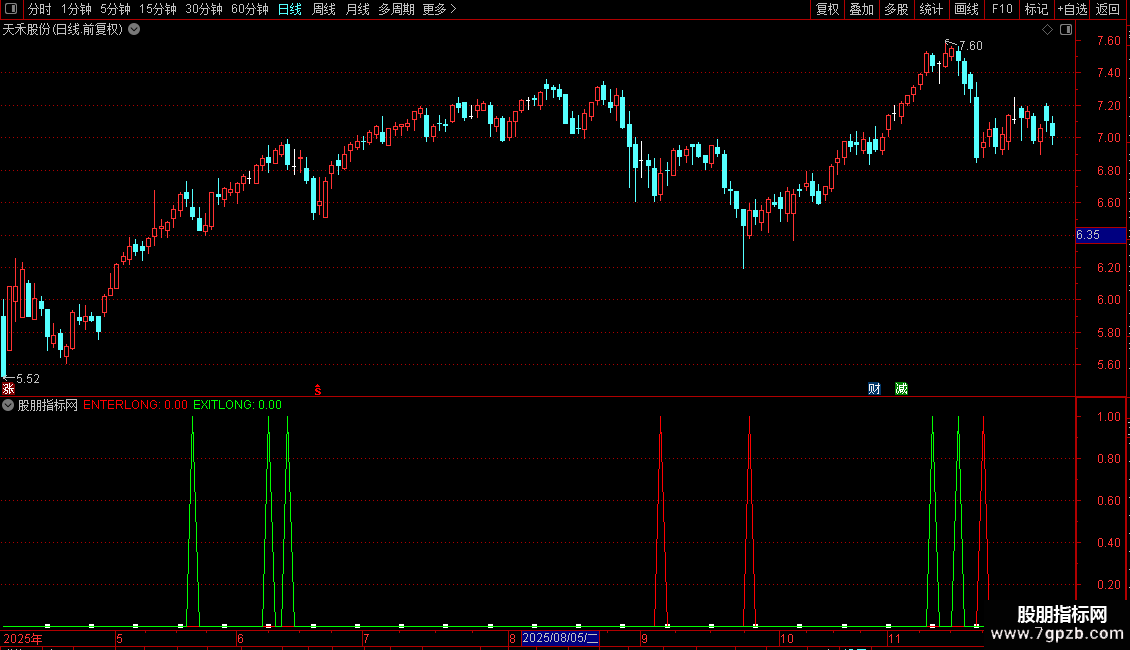
Task: Click the 复权 adjustment button
Action: coord(827,9)
